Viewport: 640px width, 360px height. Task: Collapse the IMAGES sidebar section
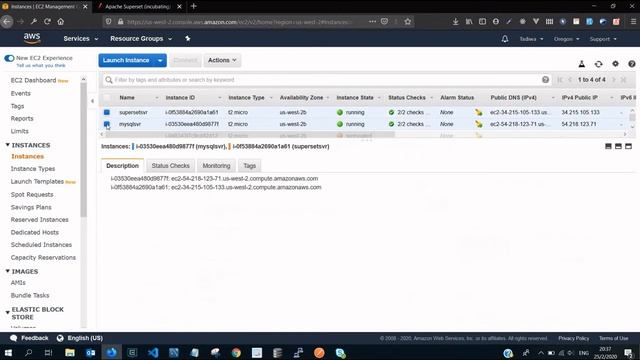click(x=7, y=271)
